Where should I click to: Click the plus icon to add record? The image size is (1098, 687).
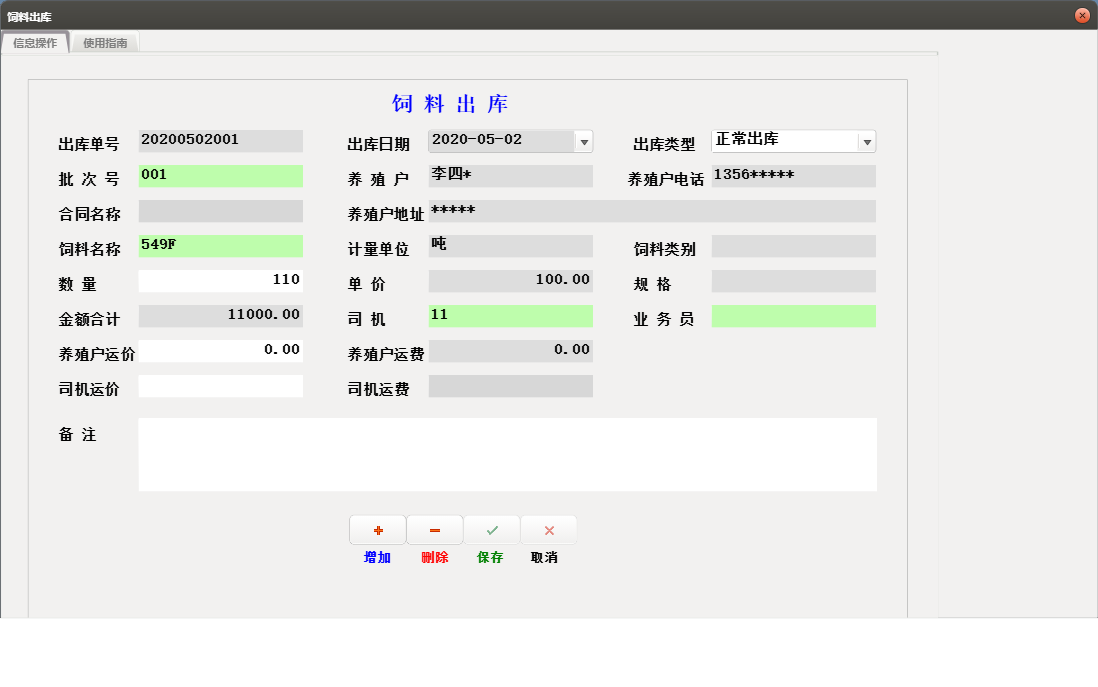(378, 530)
